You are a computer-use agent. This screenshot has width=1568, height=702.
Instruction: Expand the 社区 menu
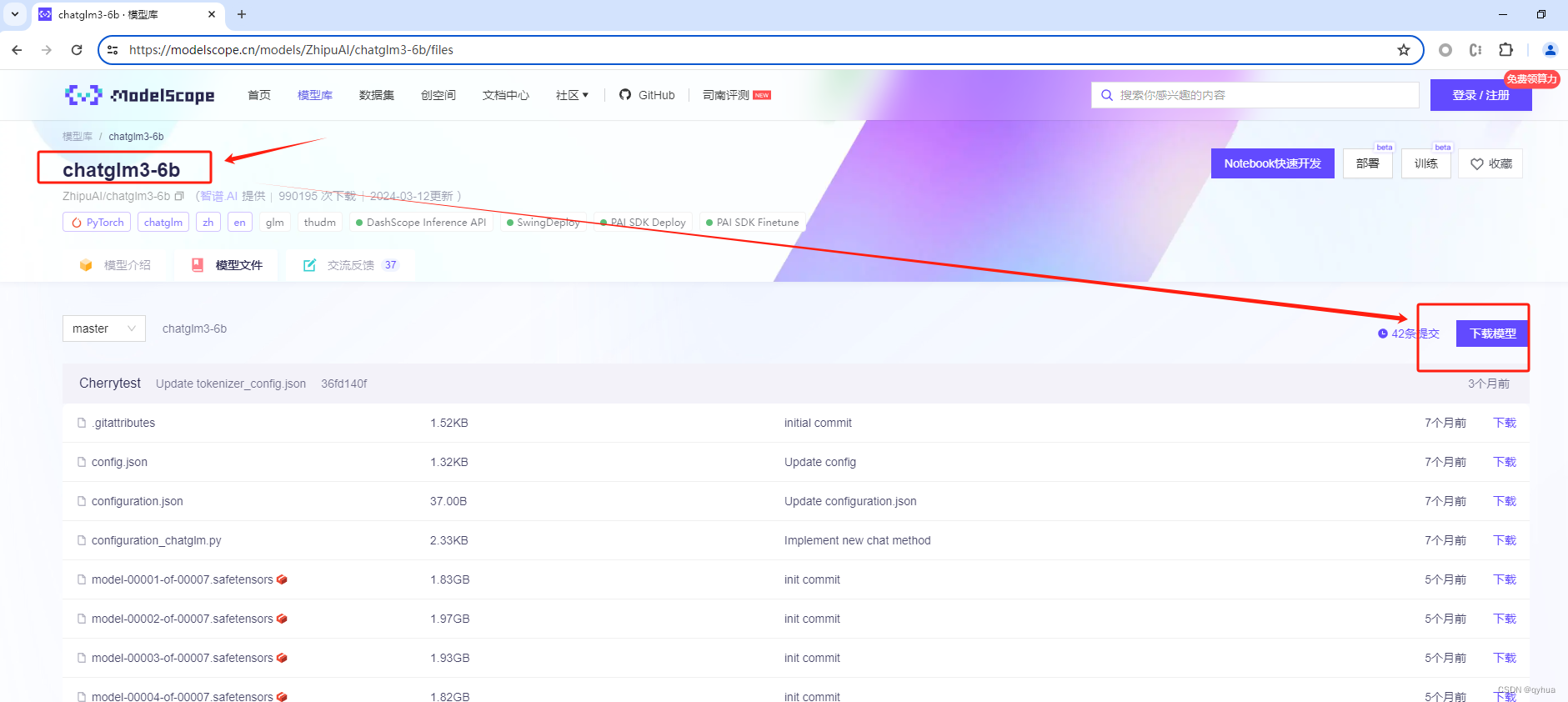pyautogui.click(x=572, y=95)
